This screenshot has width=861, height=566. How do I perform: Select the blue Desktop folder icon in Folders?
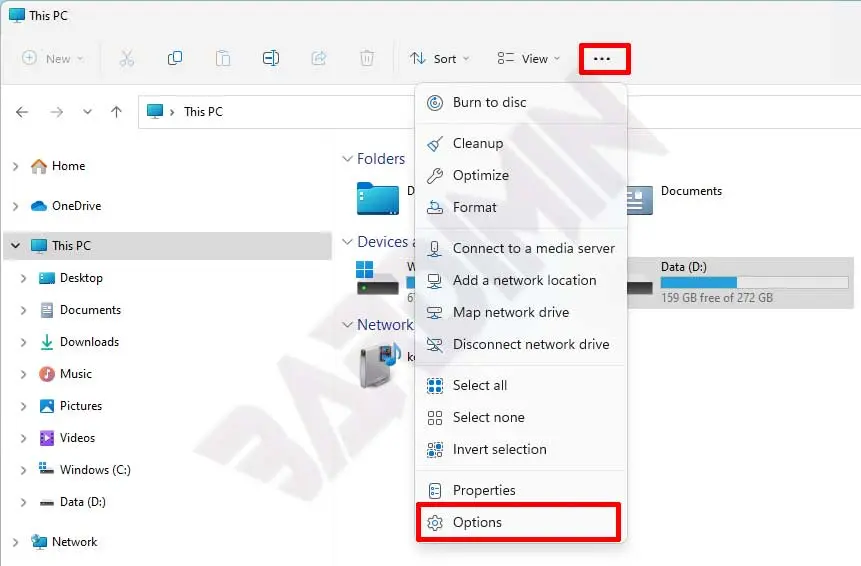pos(377,198)
